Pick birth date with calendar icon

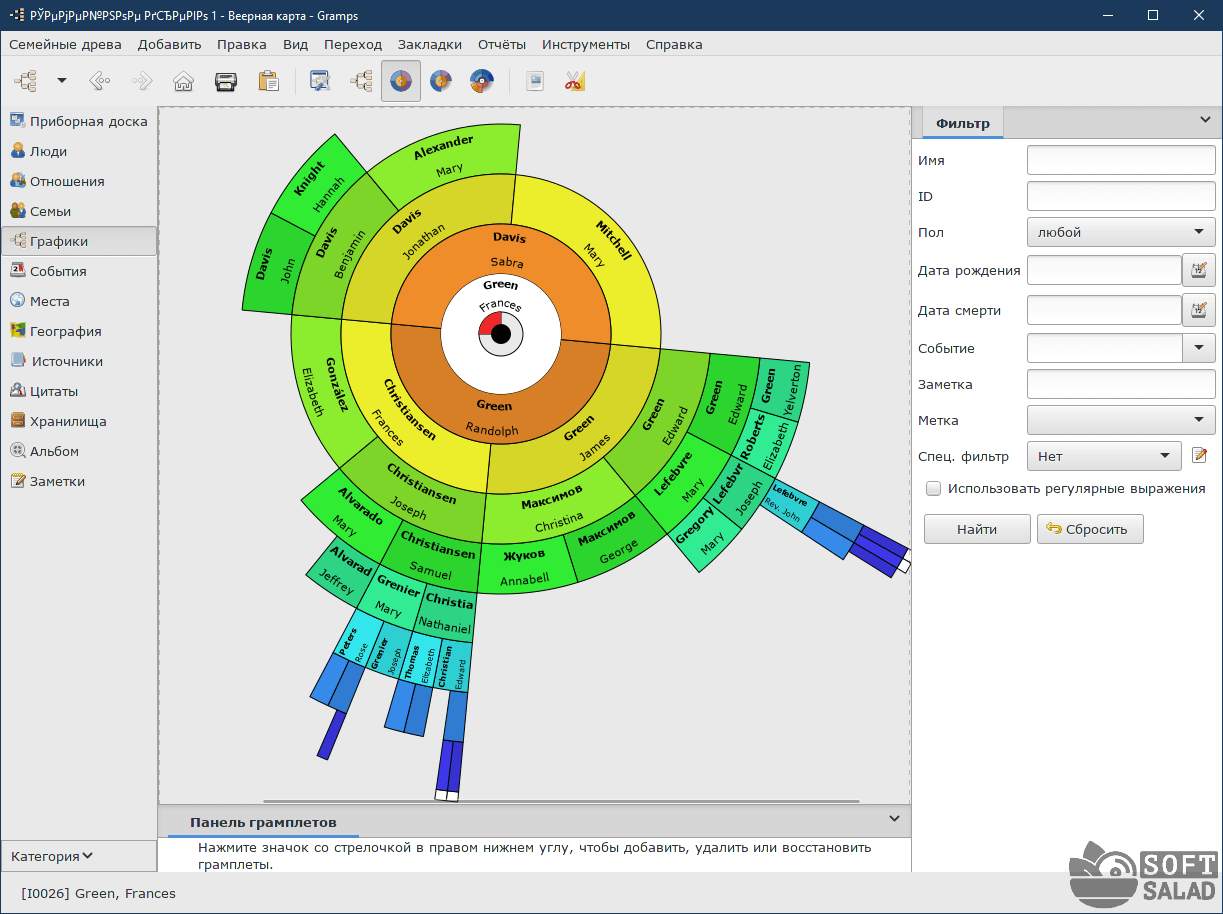[1199, 270]
